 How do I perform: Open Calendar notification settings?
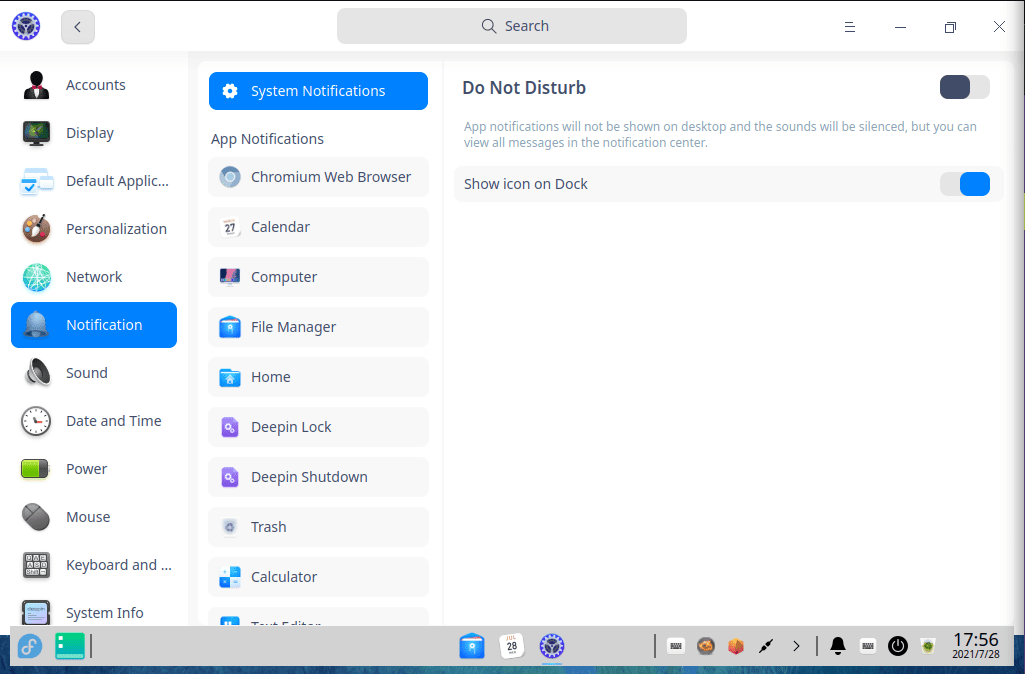tap(318, 227)
